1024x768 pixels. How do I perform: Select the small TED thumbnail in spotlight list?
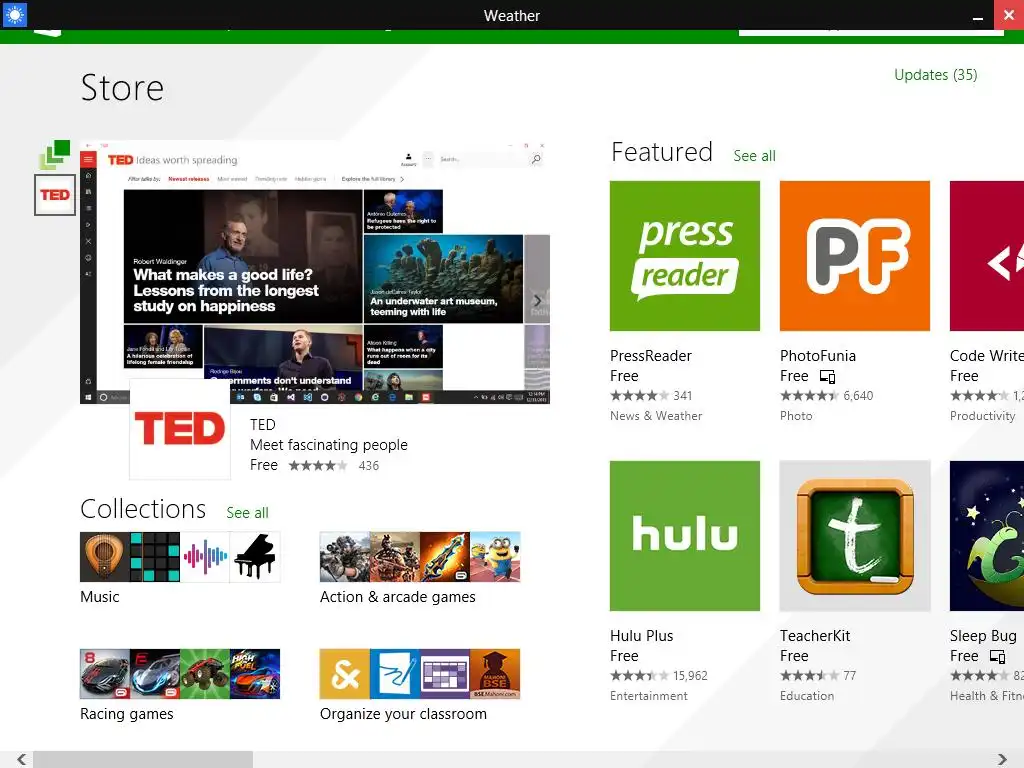(55, 195)
